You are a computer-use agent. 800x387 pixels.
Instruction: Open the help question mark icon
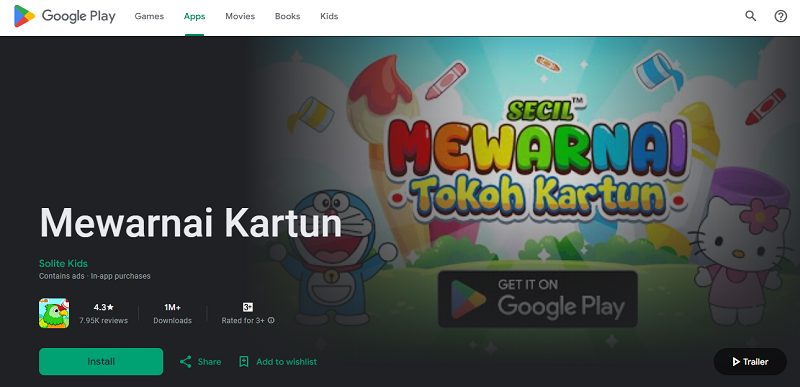[x=781, y=16]
